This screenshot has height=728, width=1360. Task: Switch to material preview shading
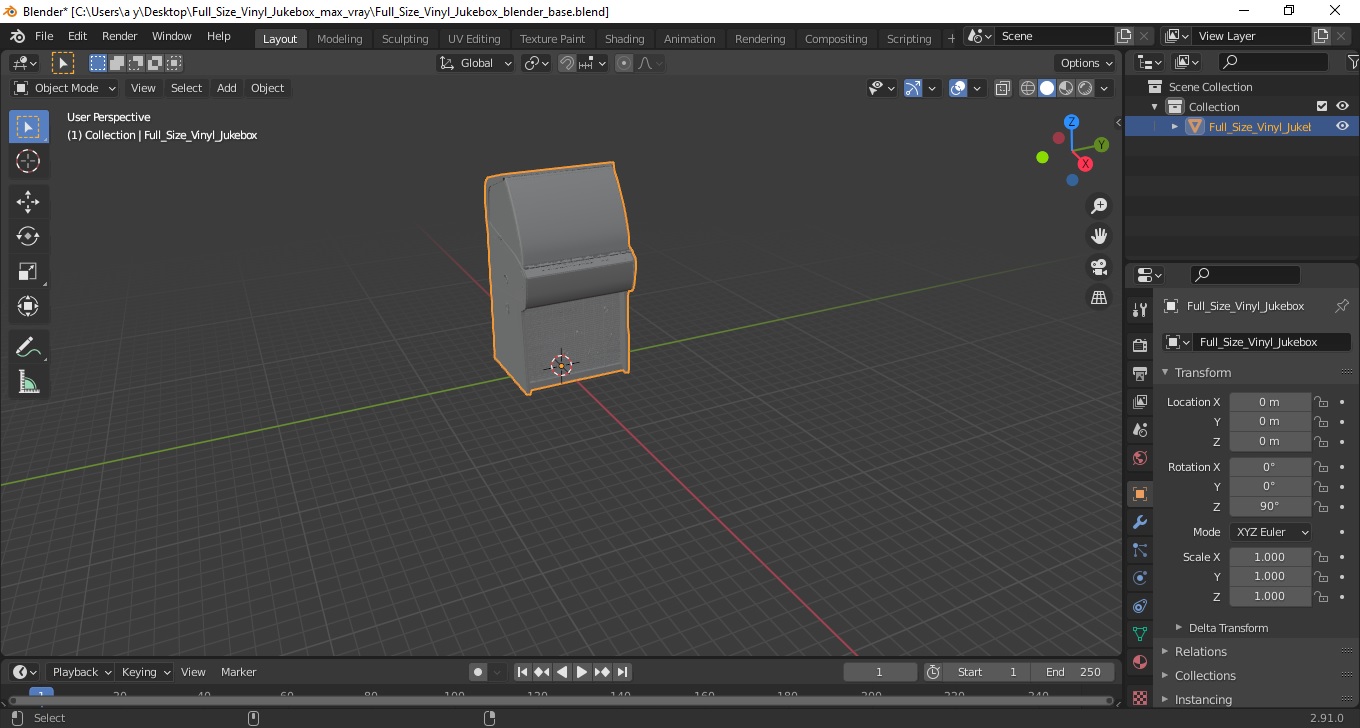(1066, 88)
